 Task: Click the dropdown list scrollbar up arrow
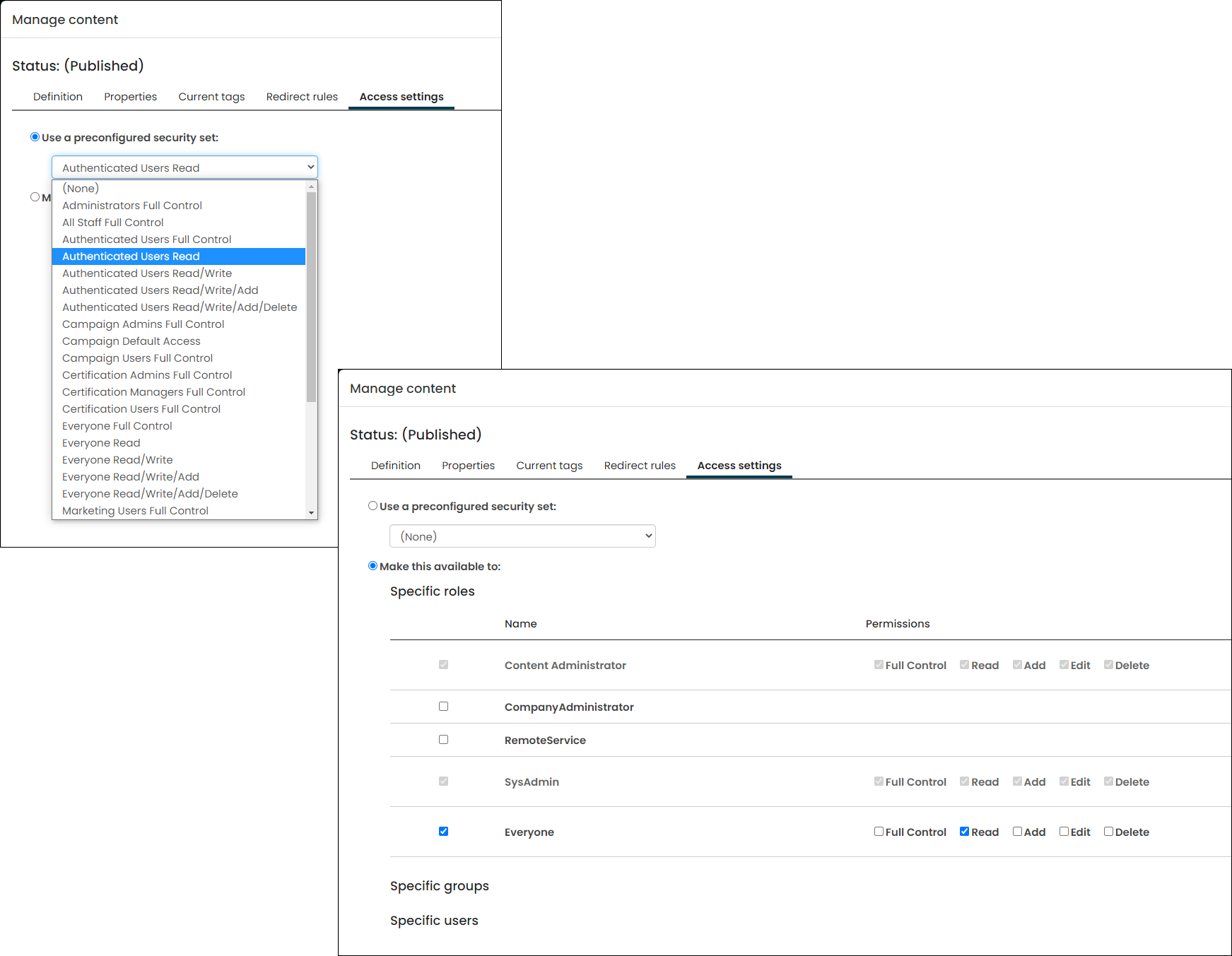click(311, 187)
